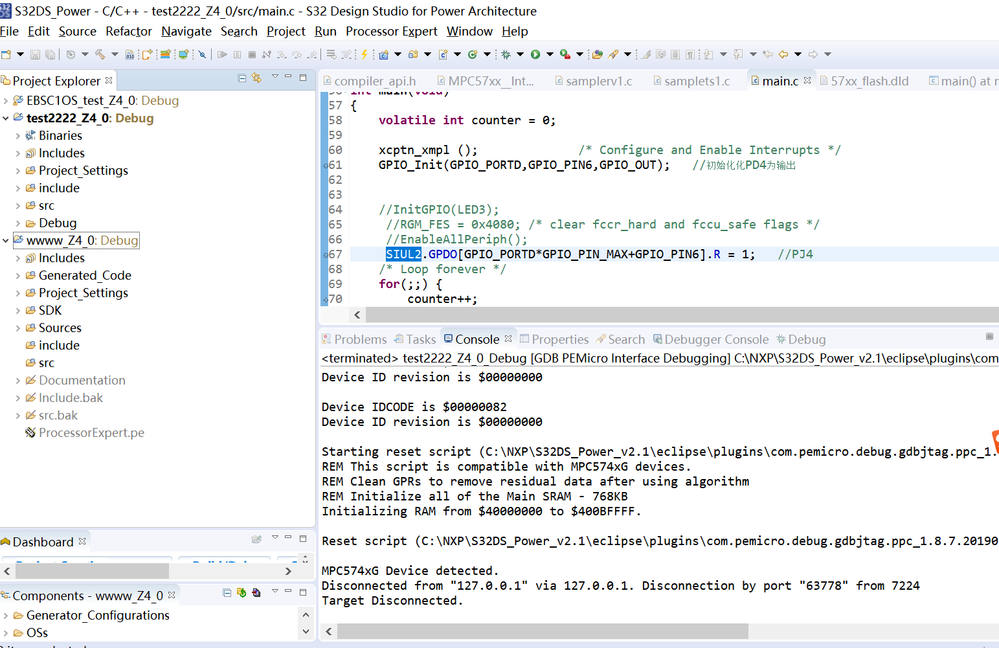Click the Disconnect debug icon
This screenshot has width=999, height=648.
coord(266,55)
